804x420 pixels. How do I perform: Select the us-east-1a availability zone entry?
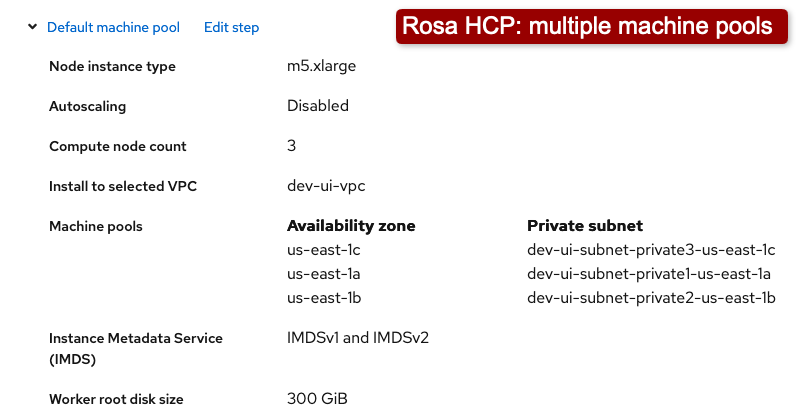(x=324, y=274)
